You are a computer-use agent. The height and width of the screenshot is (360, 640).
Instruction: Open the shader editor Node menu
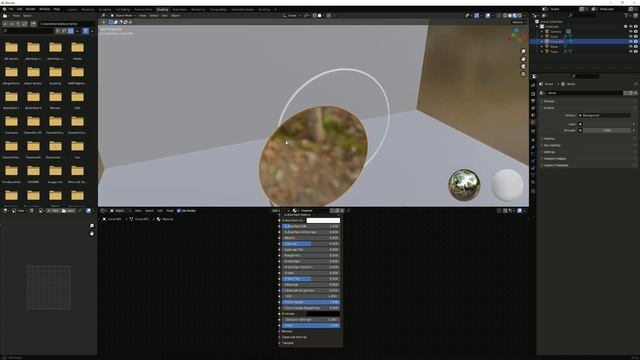[169, 211]
